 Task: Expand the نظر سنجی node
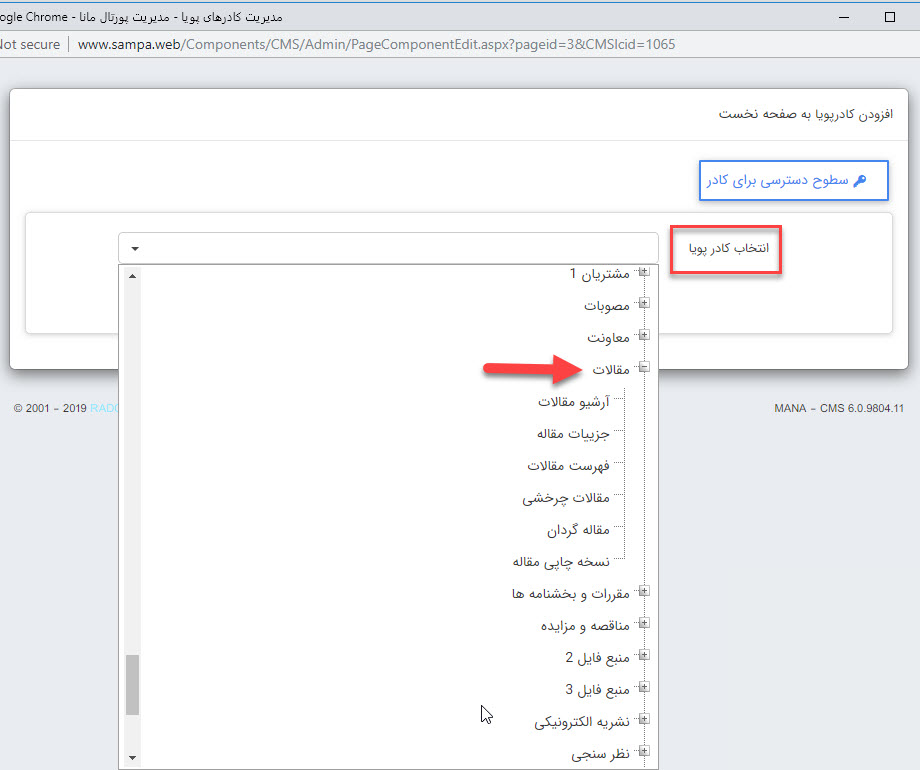pyautogui.click(x=644, y=752)
